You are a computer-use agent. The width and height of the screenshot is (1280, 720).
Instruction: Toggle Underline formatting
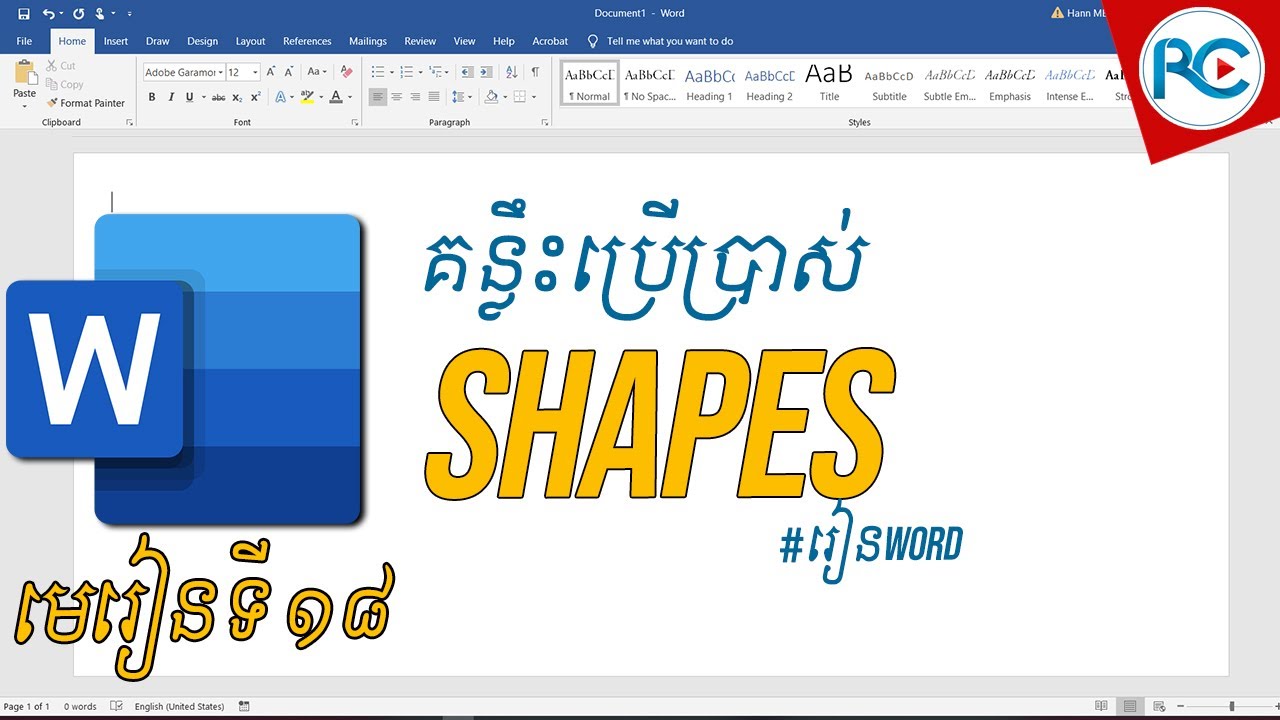(x=189, y=97)
